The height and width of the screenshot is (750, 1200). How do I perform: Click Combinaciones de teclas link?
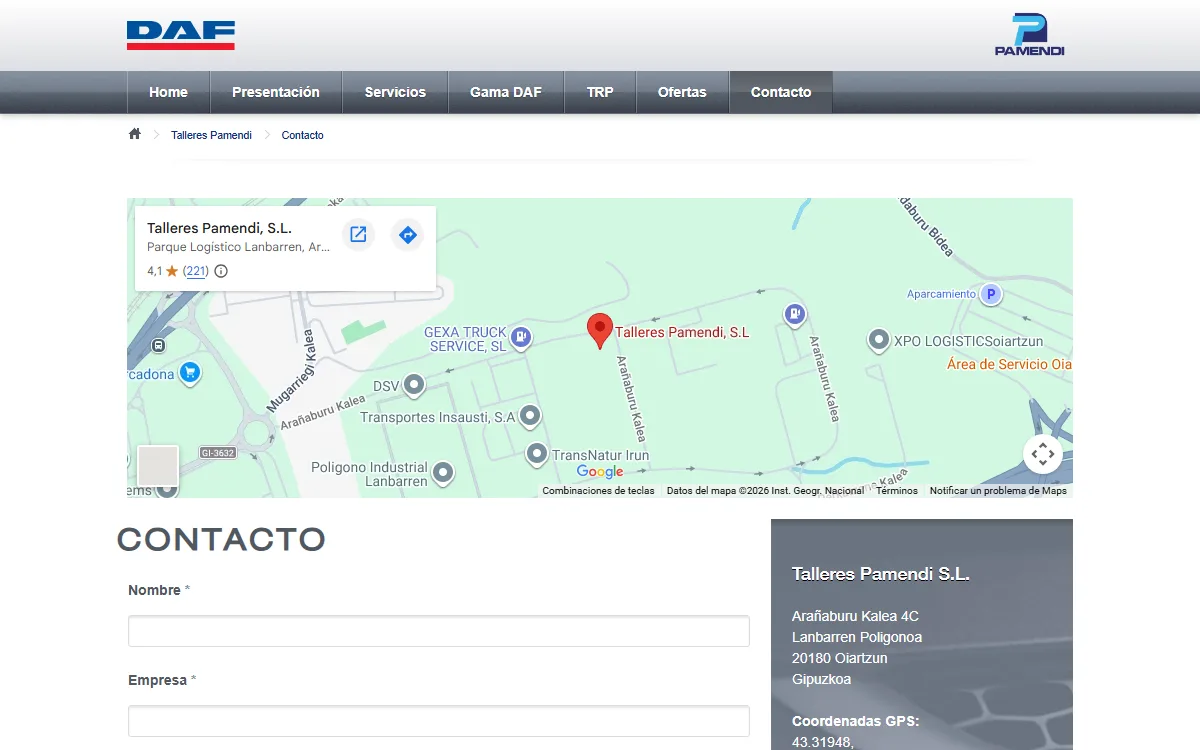tap(598, 491)
